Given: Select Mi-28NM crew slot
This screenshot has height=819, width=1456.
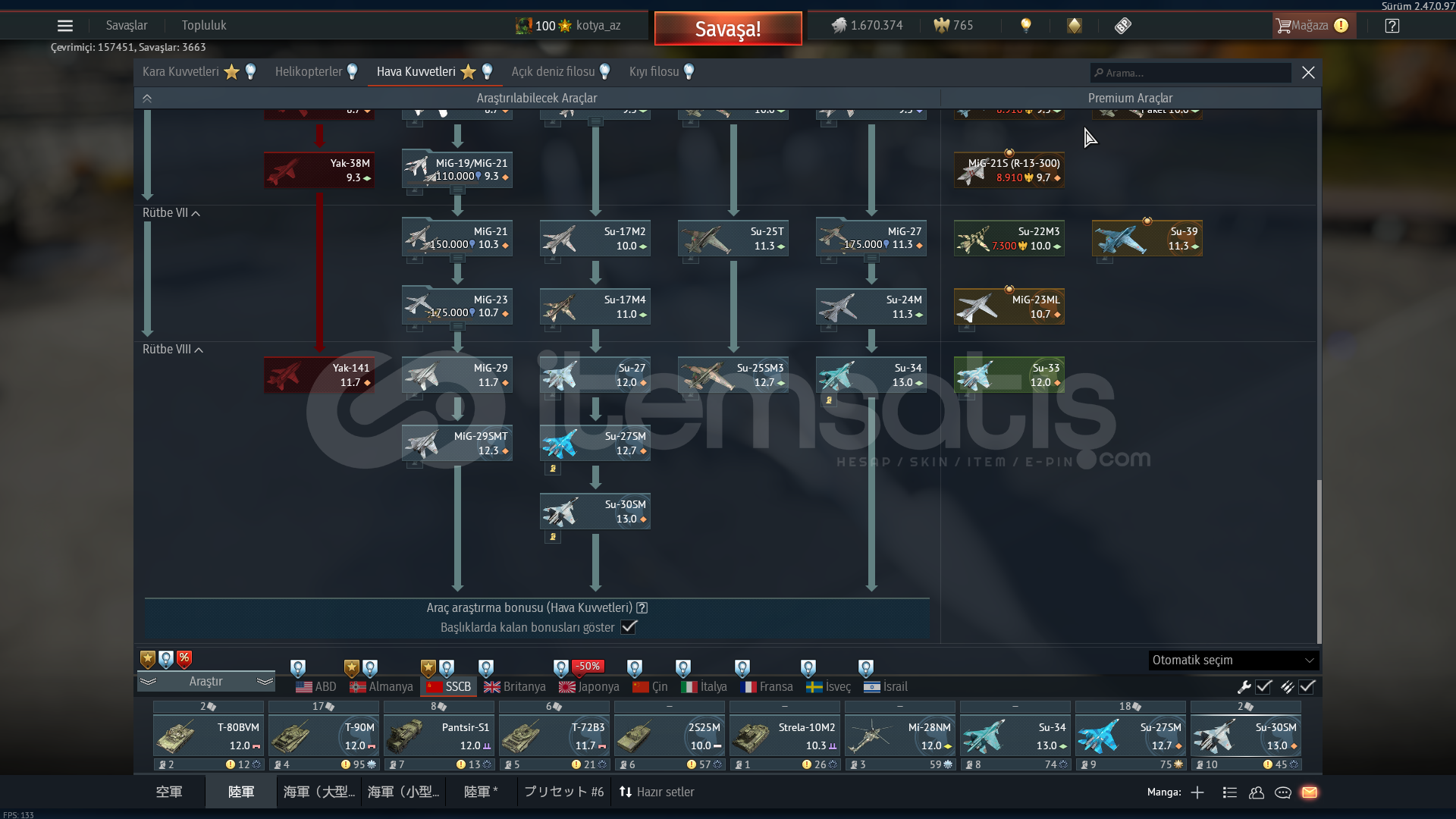Looking at the screenshot, I should coord(900,736).
